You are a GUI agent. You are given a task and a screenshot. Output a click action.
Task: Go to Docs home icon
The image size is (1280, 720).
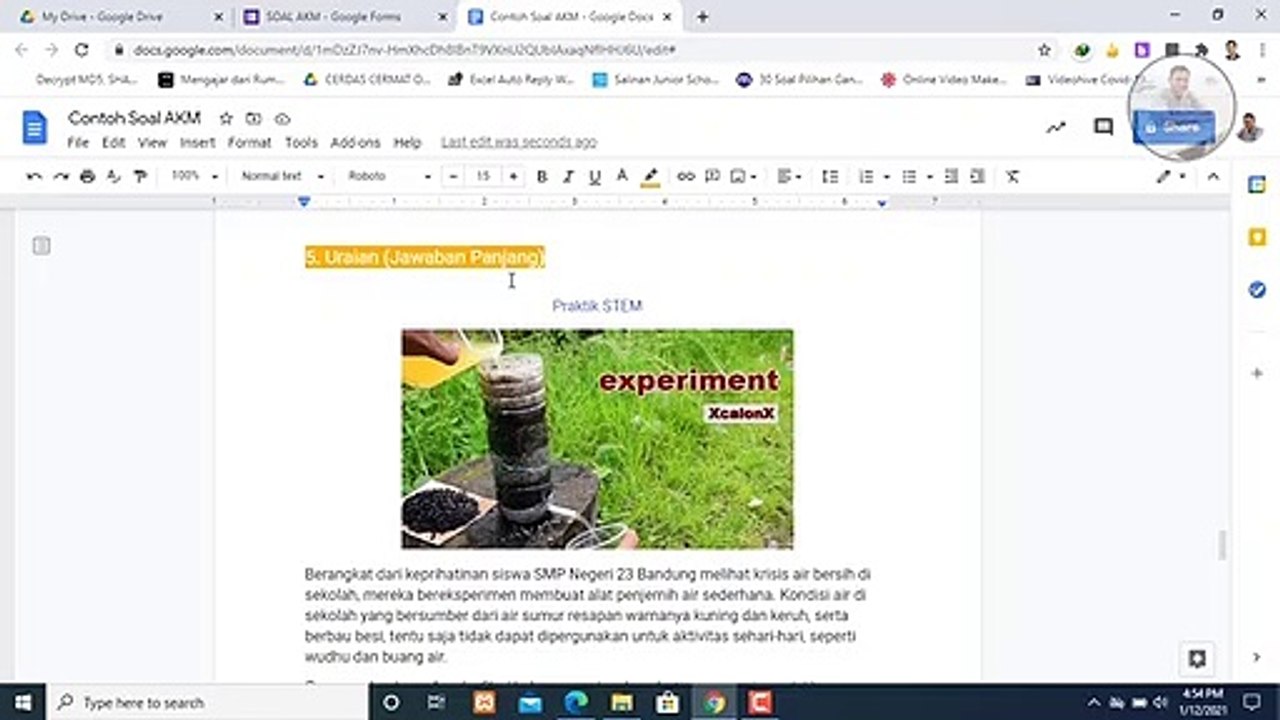click(x=35, y=127)
